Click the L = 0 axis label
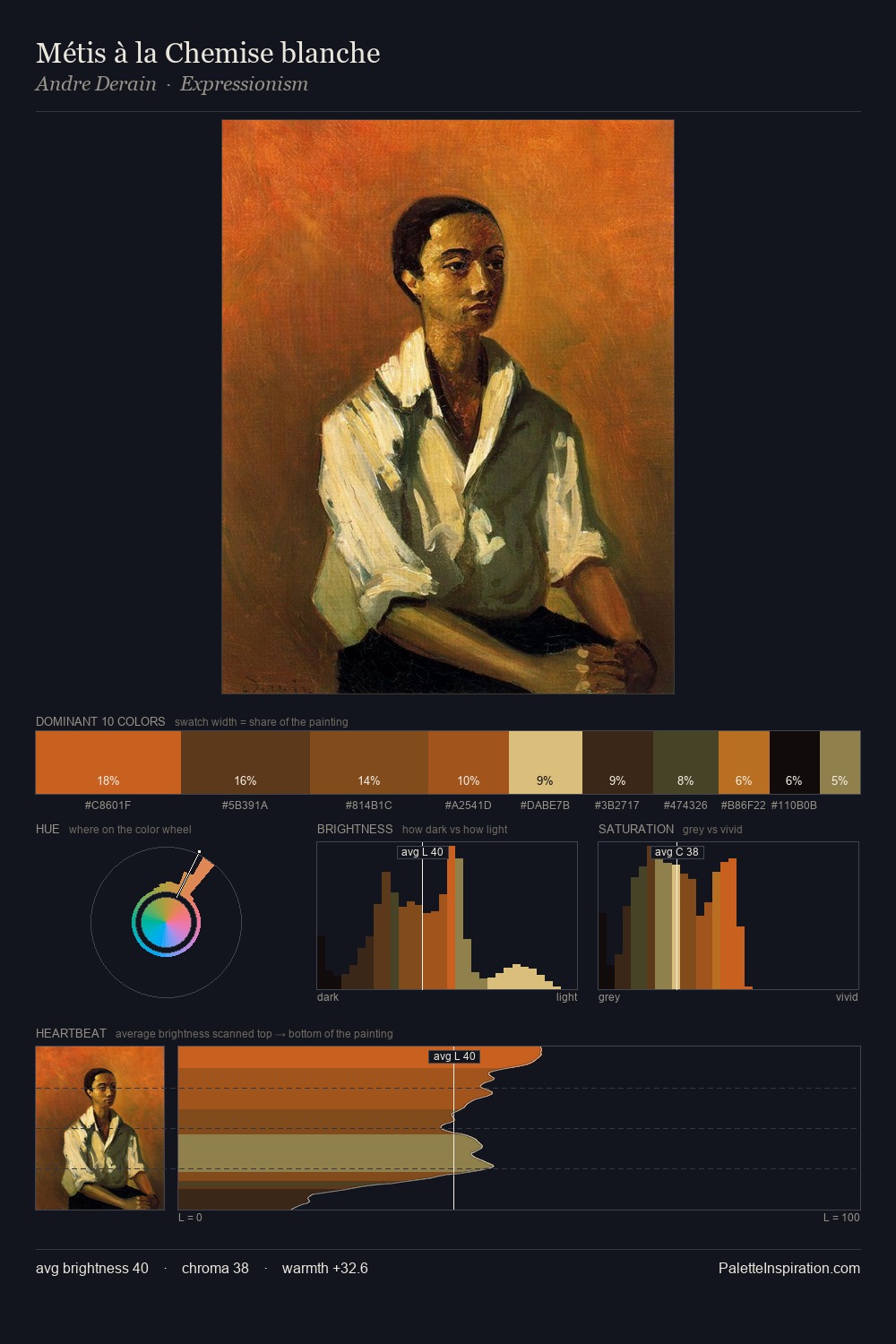This screenshot has height=1344, width=896. [190, 1218]
